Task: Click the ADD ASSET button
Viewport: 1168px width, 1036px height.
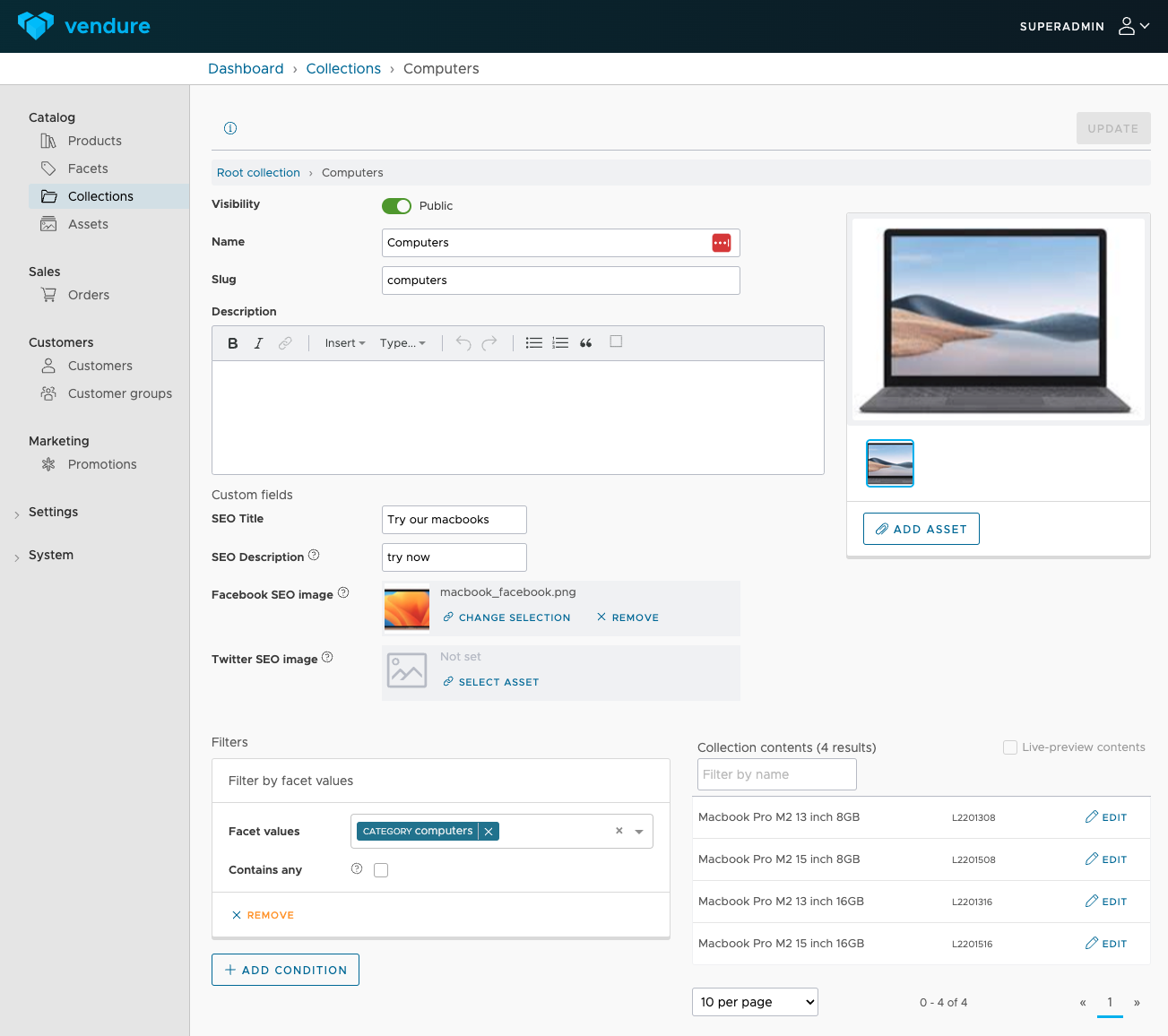Action: 921,529
